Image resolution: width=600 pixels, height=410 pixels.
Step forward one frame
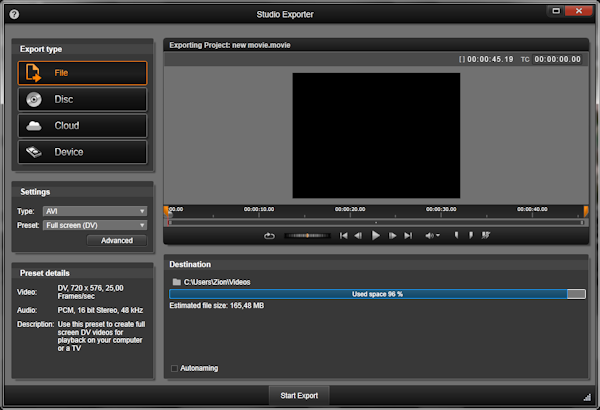point(393,236)
